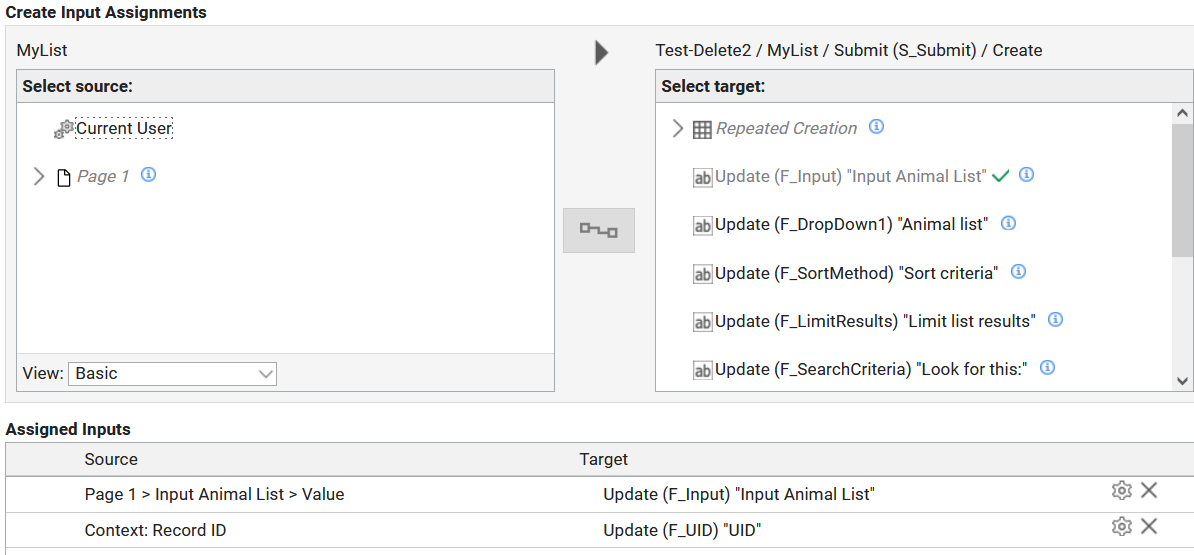
Task: Expand the Page 1 source node
Action: pos(39,176)
